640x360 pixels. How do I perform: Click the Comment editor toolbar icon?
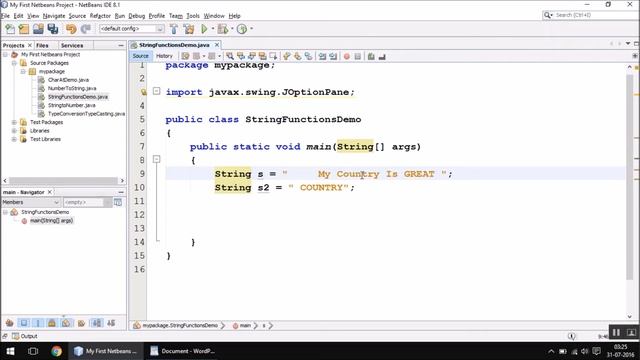[371, 56]
